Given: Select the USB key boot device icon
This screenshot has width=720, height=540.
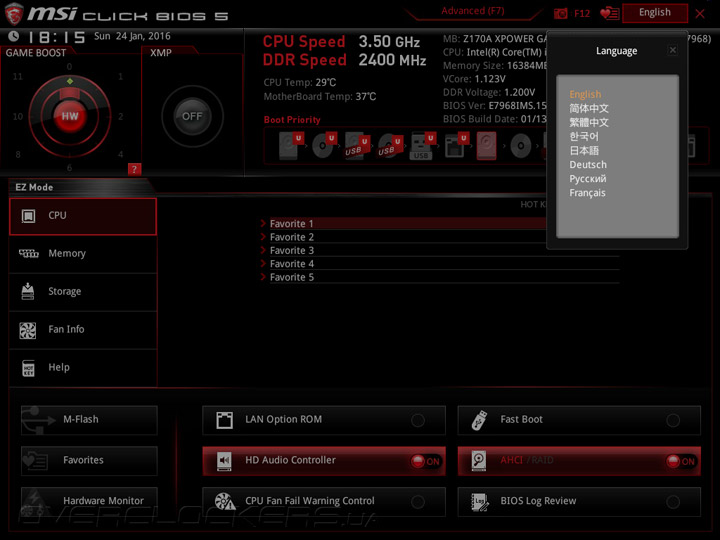Looking at the screenshot, I should [422, 146].
